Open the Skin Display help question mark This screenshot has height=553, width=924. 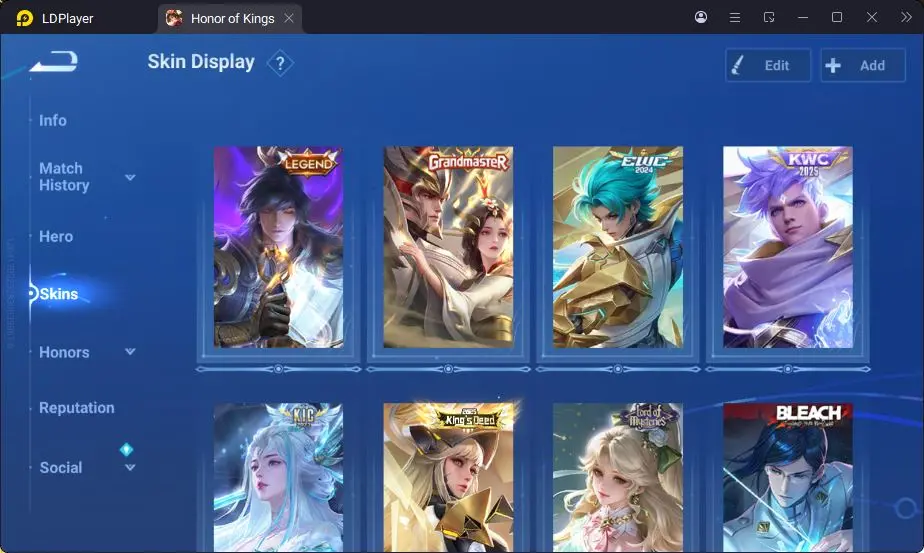pyautogui.click(x=280, y=63)
